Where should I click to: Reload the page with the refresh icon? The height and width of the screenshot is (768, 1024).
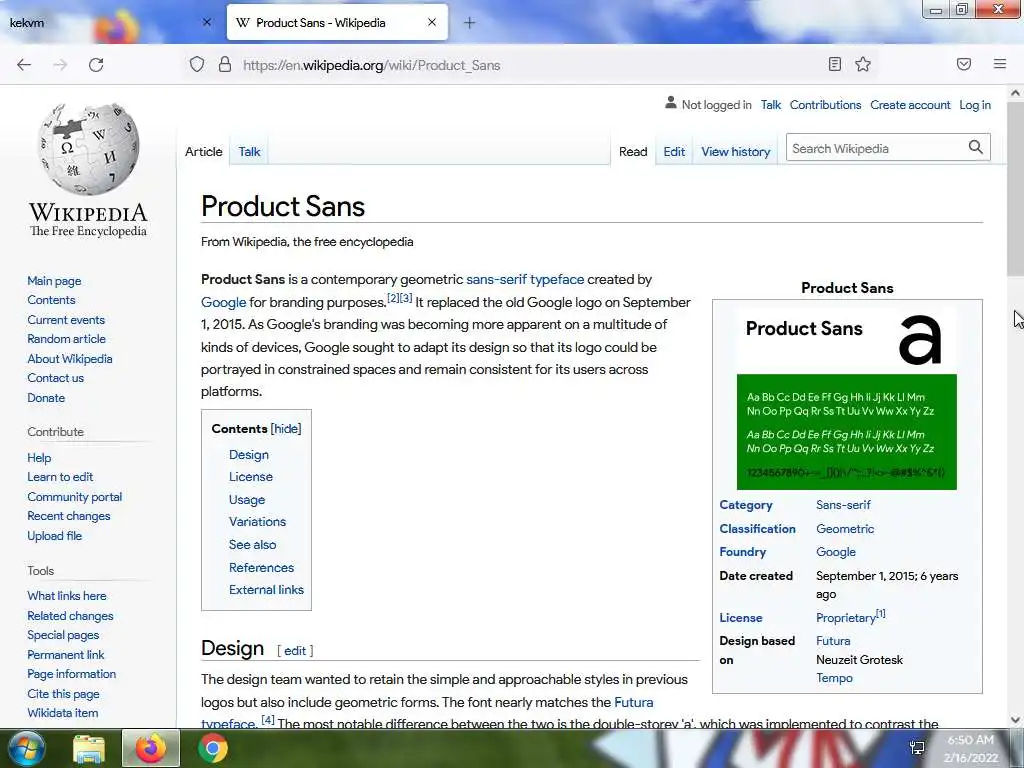tap(96, 65)
